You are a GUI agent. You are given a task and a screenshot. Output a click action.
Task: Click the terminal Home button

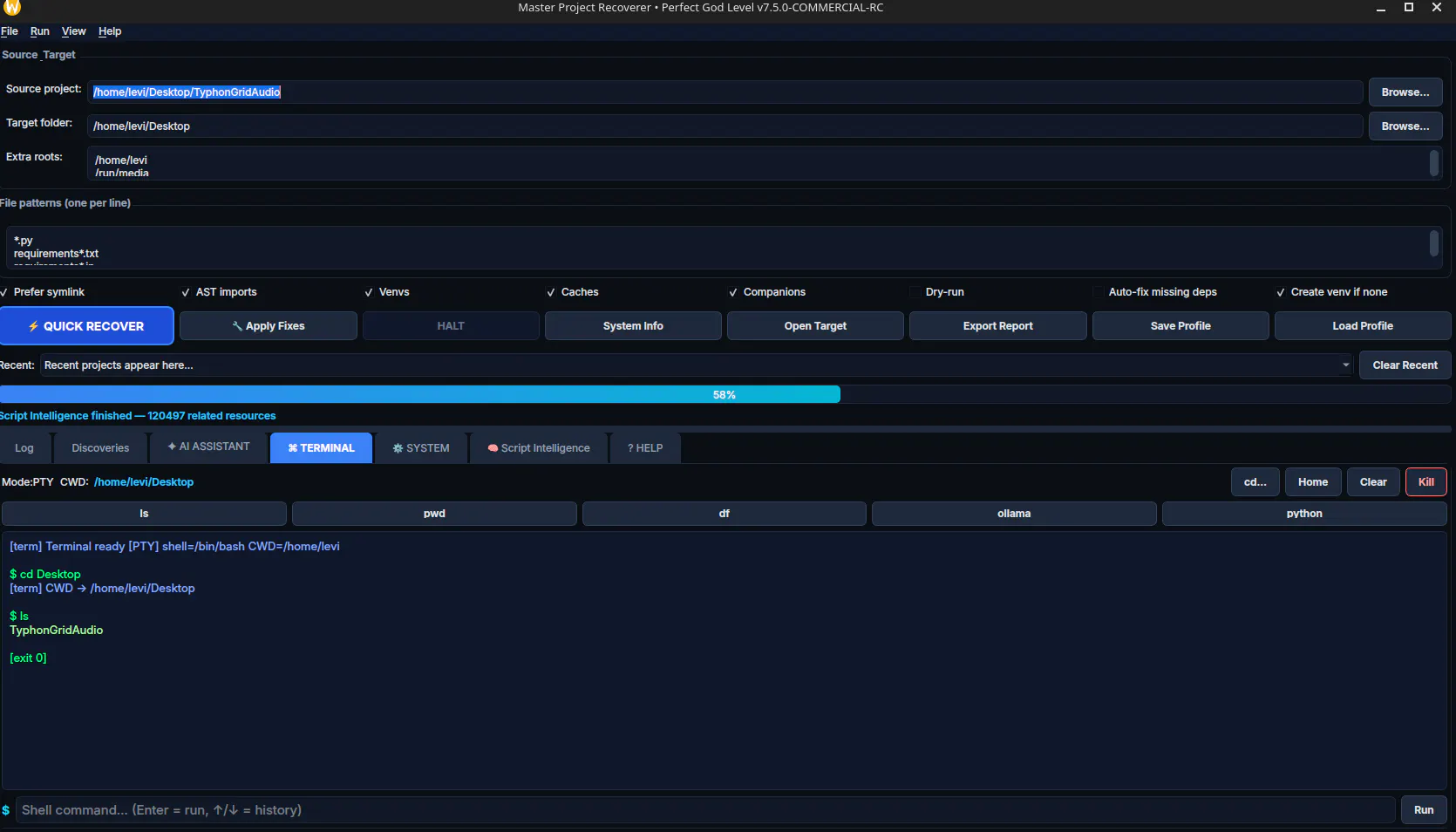point(1313,482)
